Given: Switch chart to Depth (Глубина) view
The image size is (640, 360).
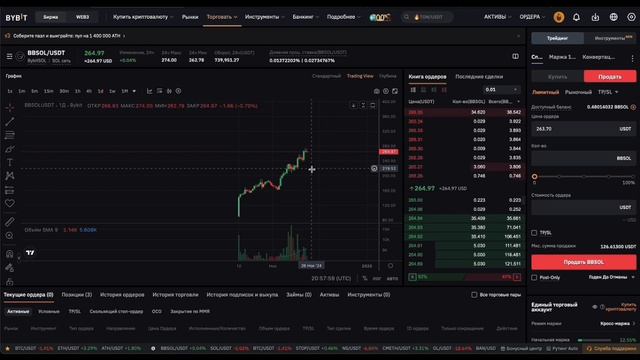Looking at the screenshot, I should (388, 76).
